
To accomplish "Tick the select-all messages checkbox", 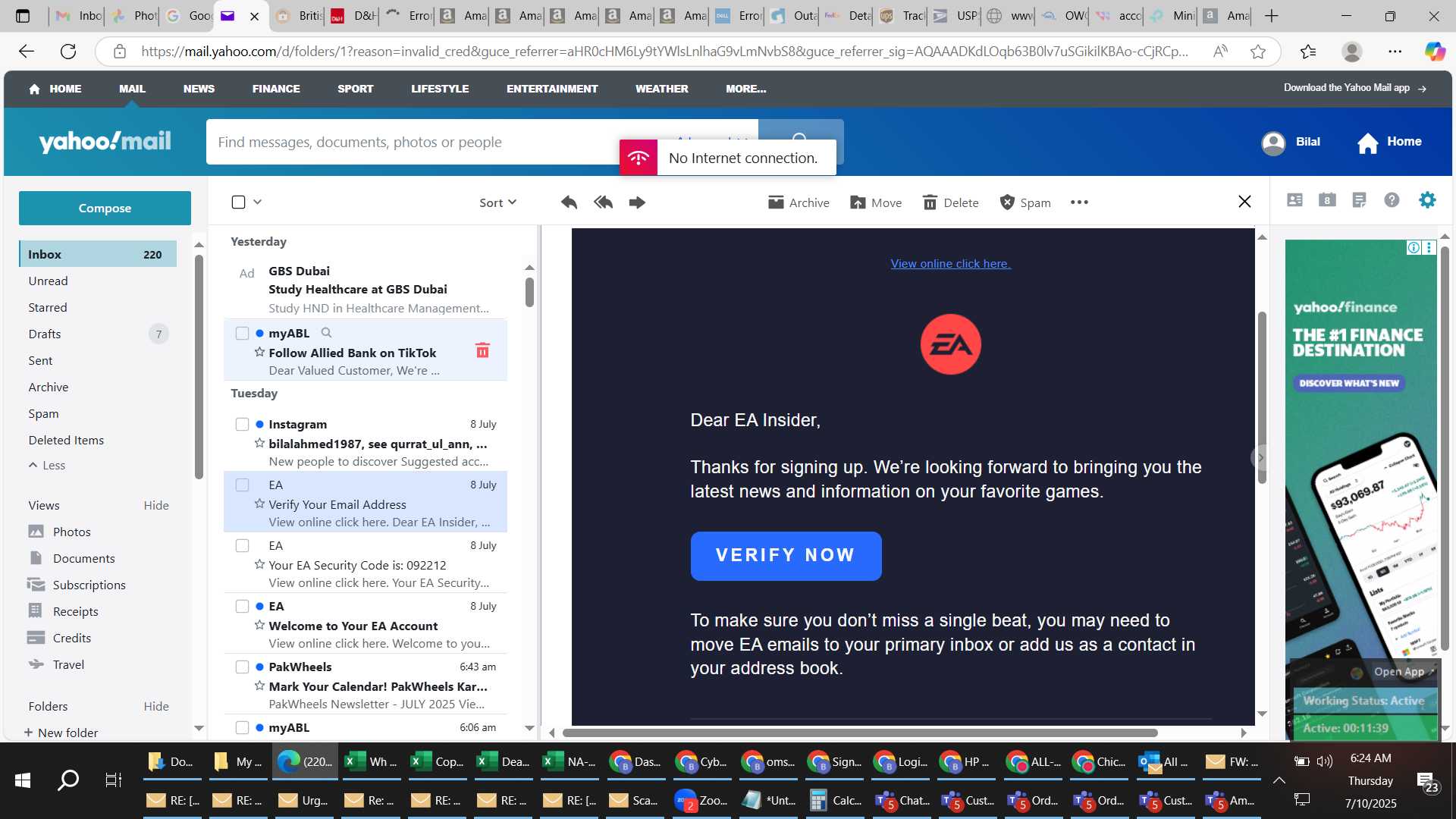I will pos(238,202).
